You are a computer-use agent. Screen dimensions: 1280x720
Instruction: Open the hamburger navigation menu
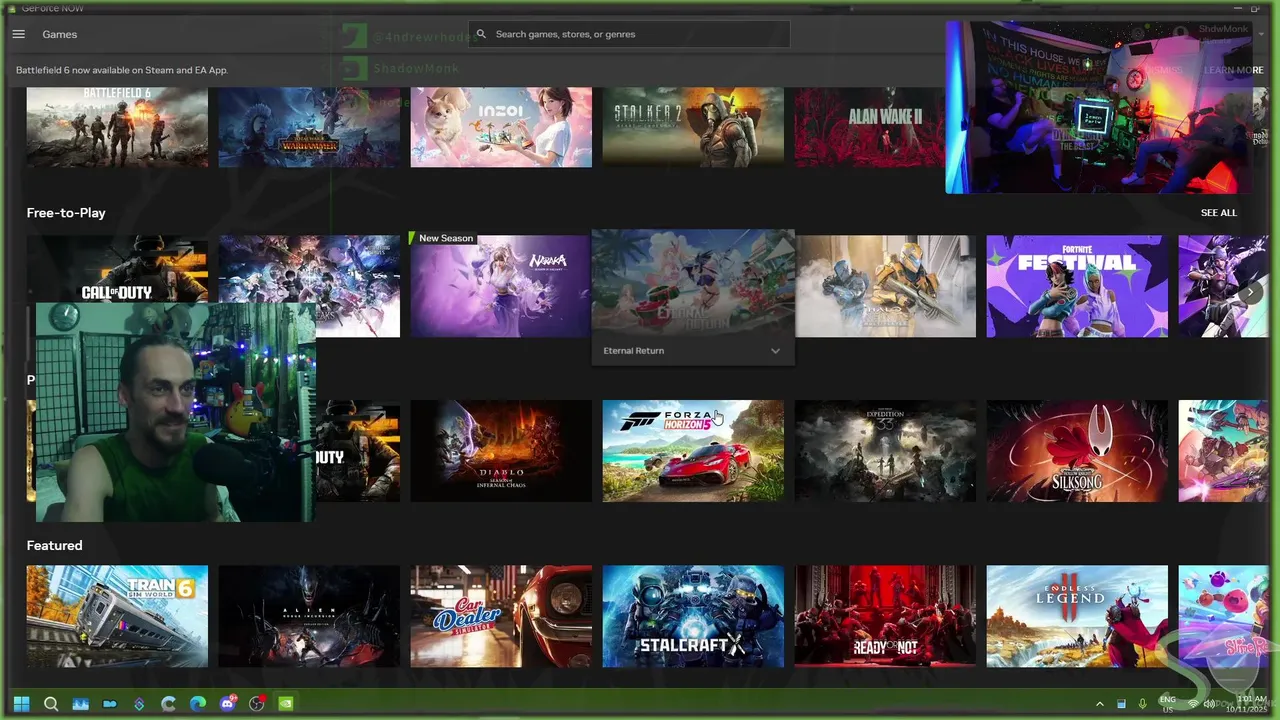18,34
